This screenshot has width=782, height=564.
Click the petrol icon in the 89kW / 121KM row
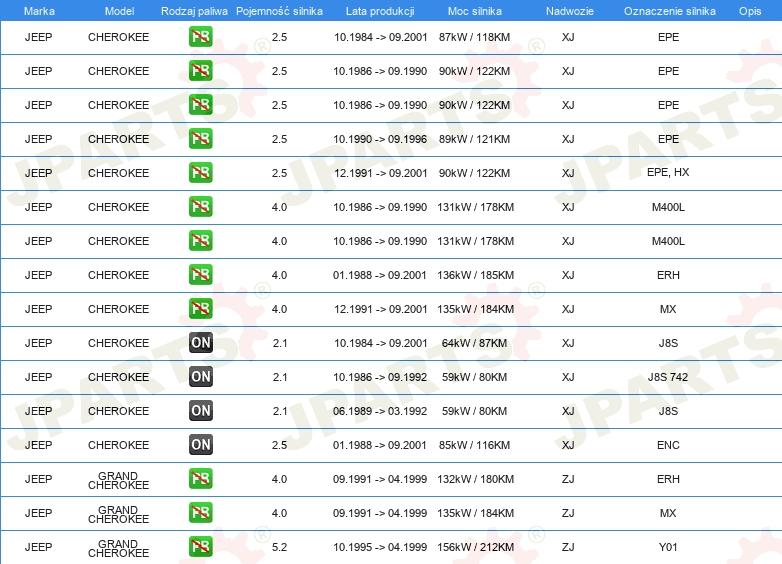pos(200,139)
